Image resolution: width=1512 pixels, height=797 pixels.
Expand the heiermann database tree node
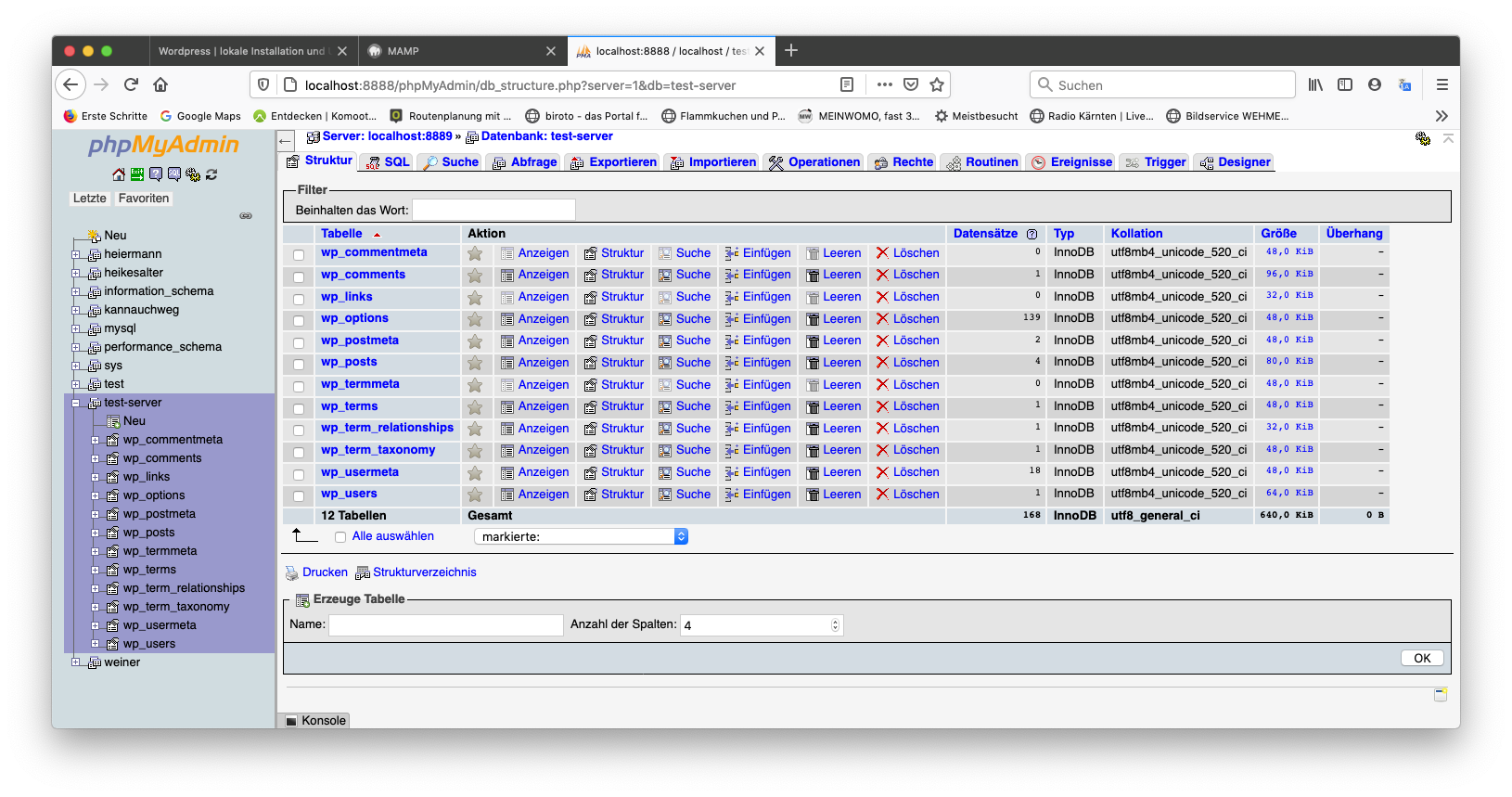tap(76, 254)
